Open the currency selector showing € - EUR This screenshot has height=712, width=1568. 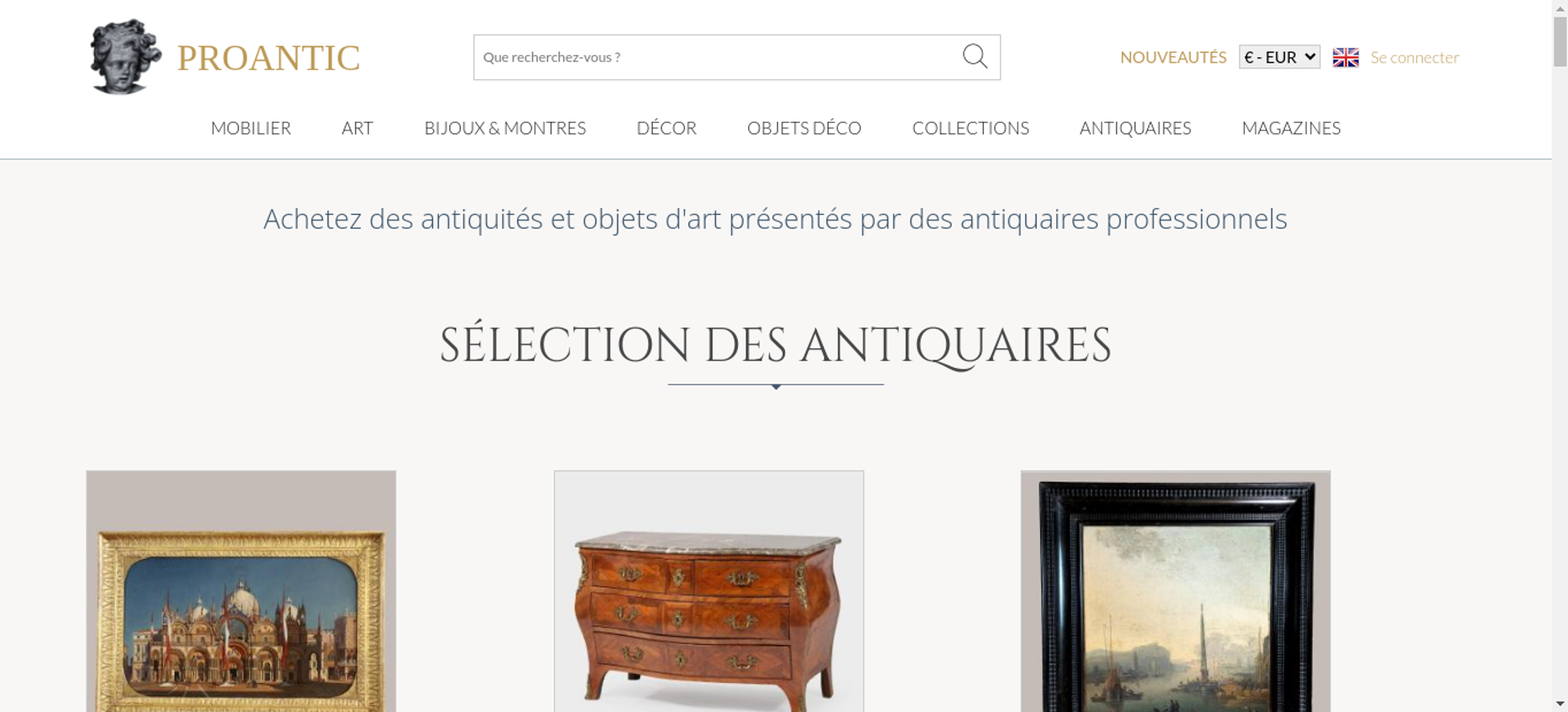tap(1279, 57)
